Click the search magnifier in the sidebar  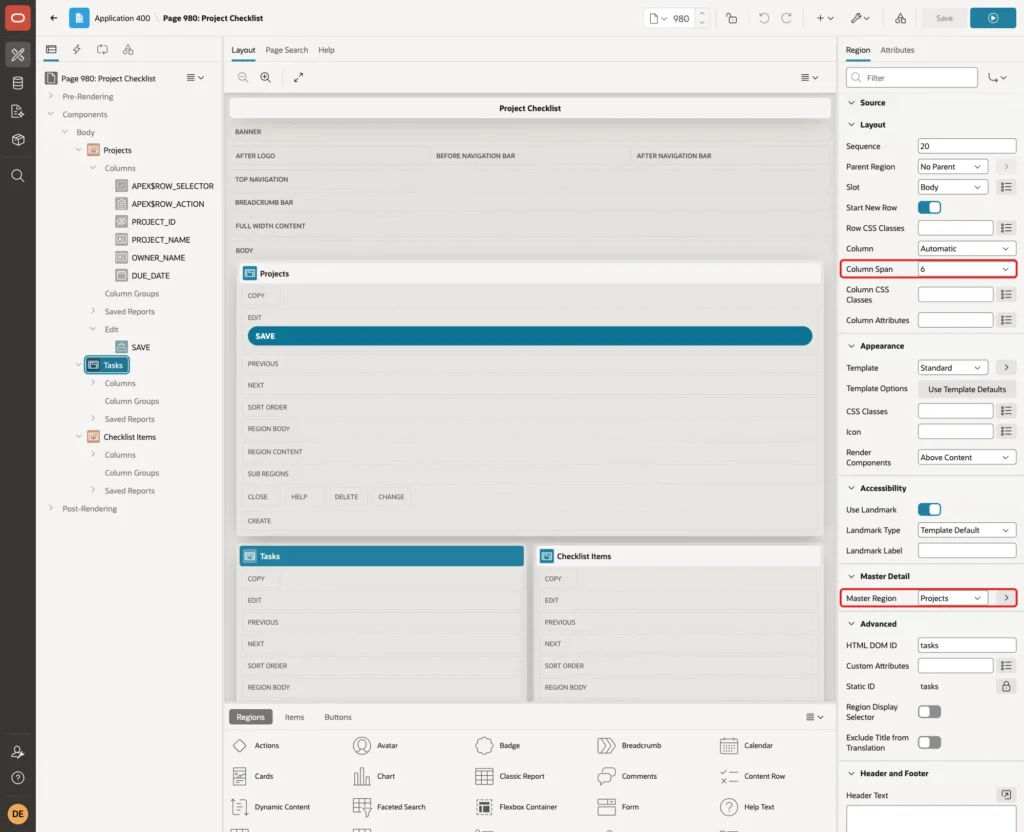click(x=18, y=176)
